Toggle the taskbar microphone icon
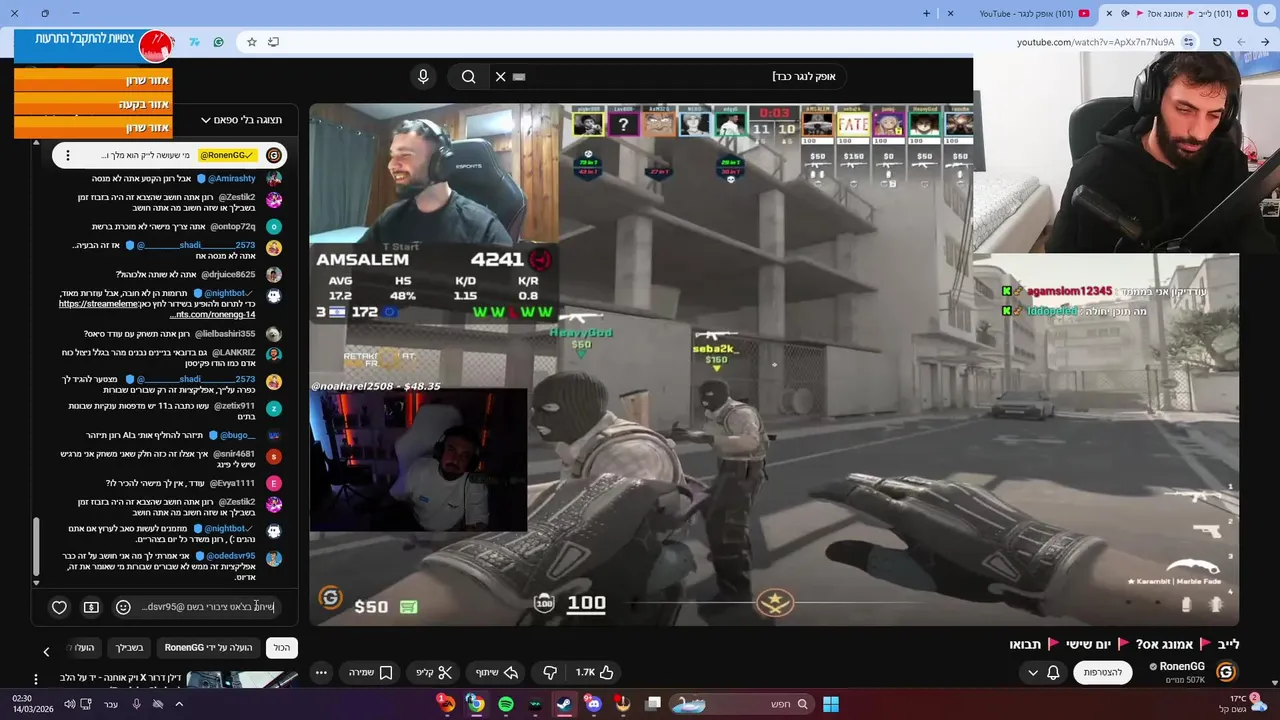Viewport: 1280px width, 720px height. coord(136,704)
